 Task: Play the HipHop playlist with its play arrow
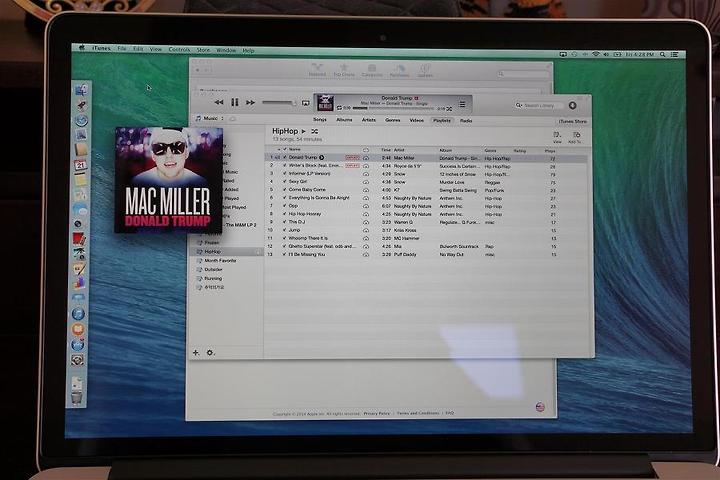tap(304, 131)
